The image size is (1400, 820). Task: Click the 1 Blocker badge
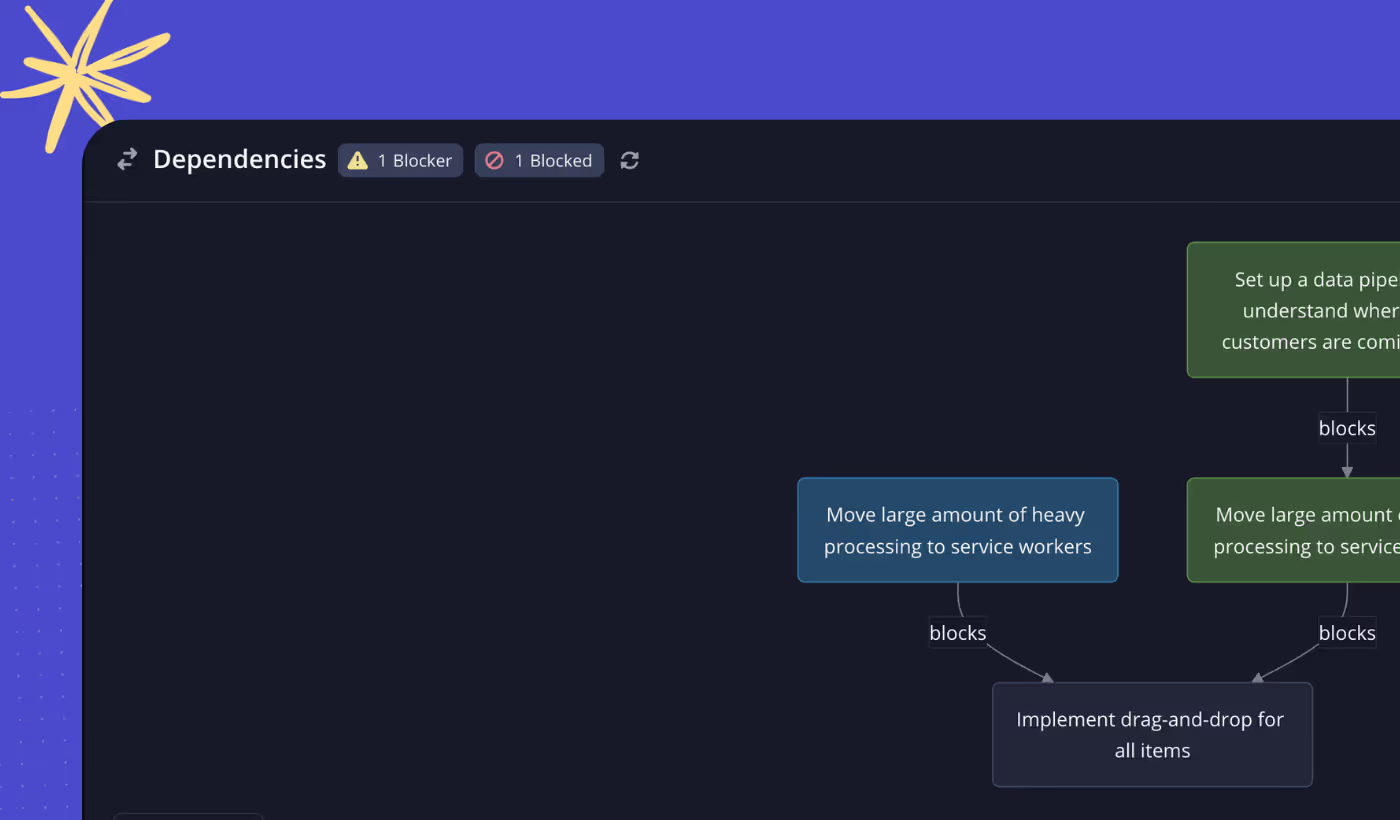tap(400, 160)
